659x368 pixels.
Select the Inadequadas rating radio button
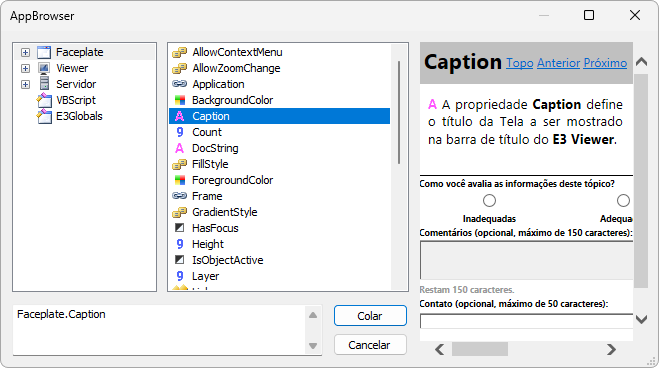(489, 200)
